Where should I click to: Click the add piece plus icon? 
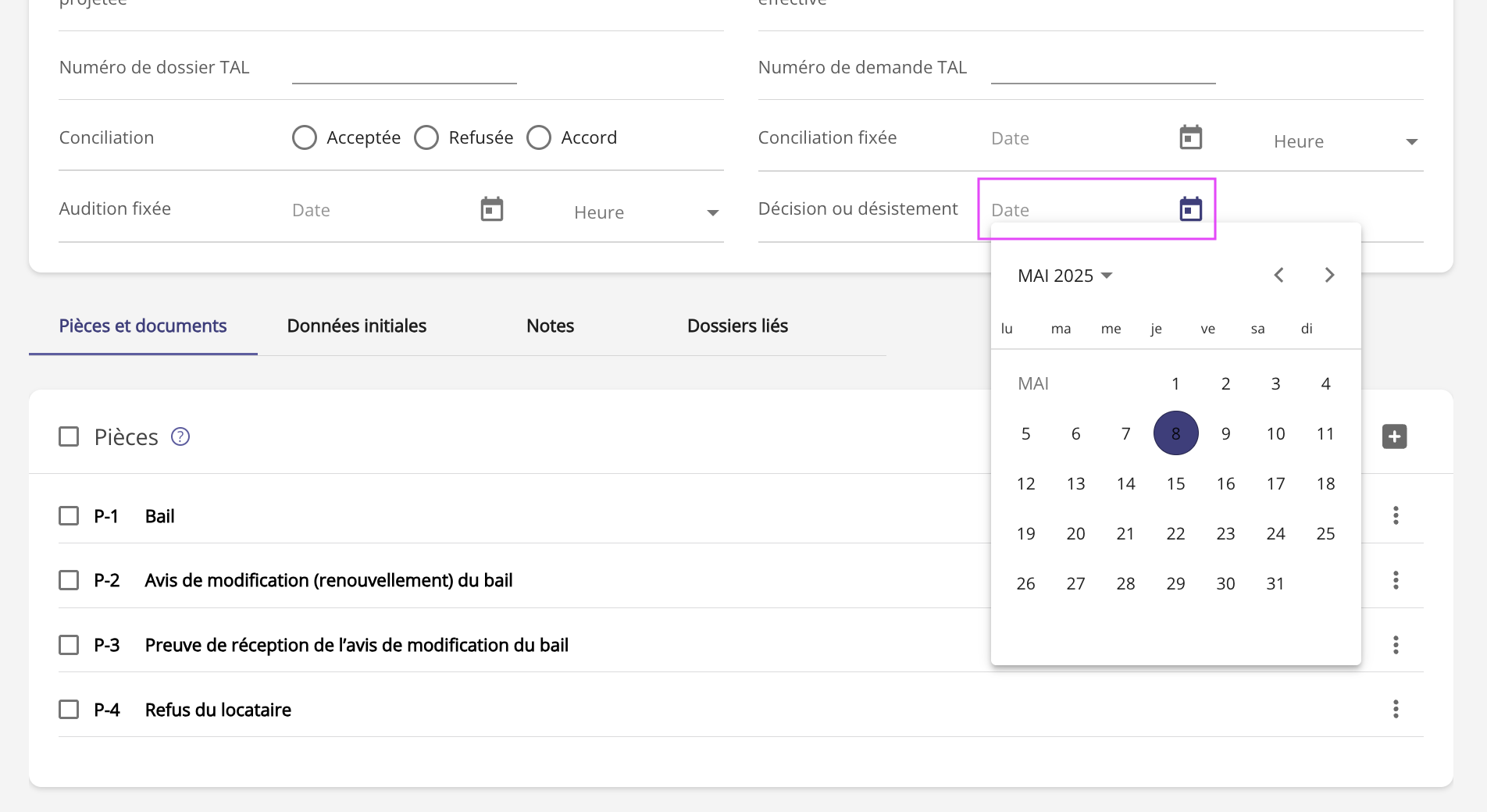pos(1394,436)
